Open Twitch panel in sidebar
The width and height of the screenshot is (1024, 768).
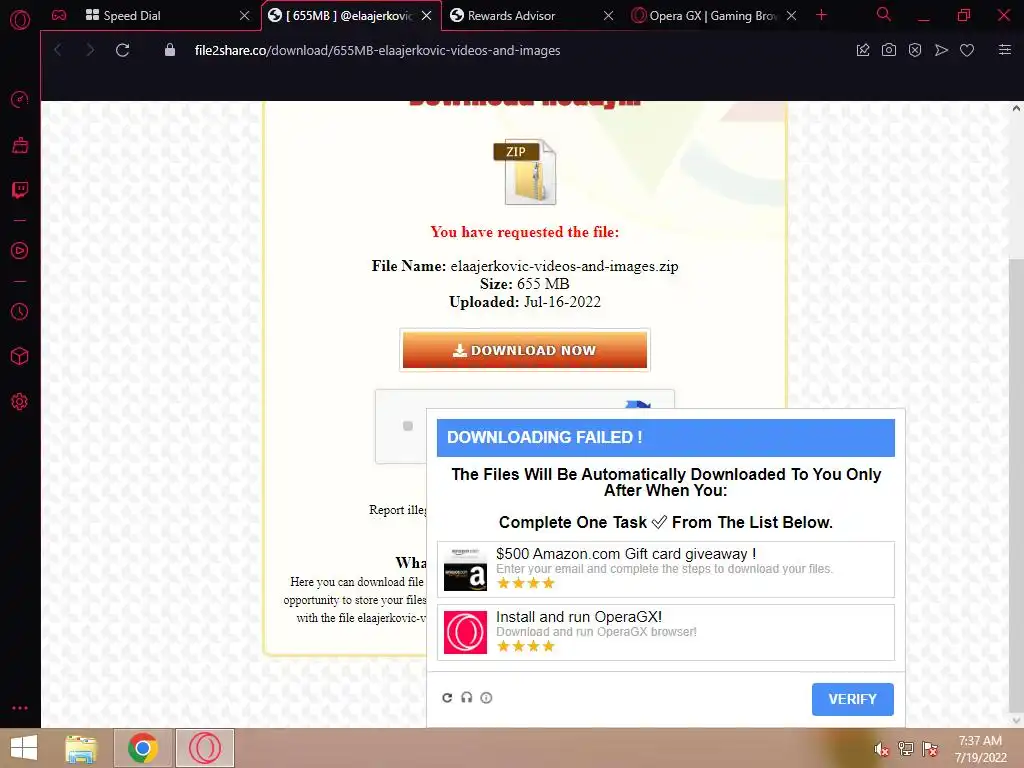pyautogui.click(x=20, y=190)
